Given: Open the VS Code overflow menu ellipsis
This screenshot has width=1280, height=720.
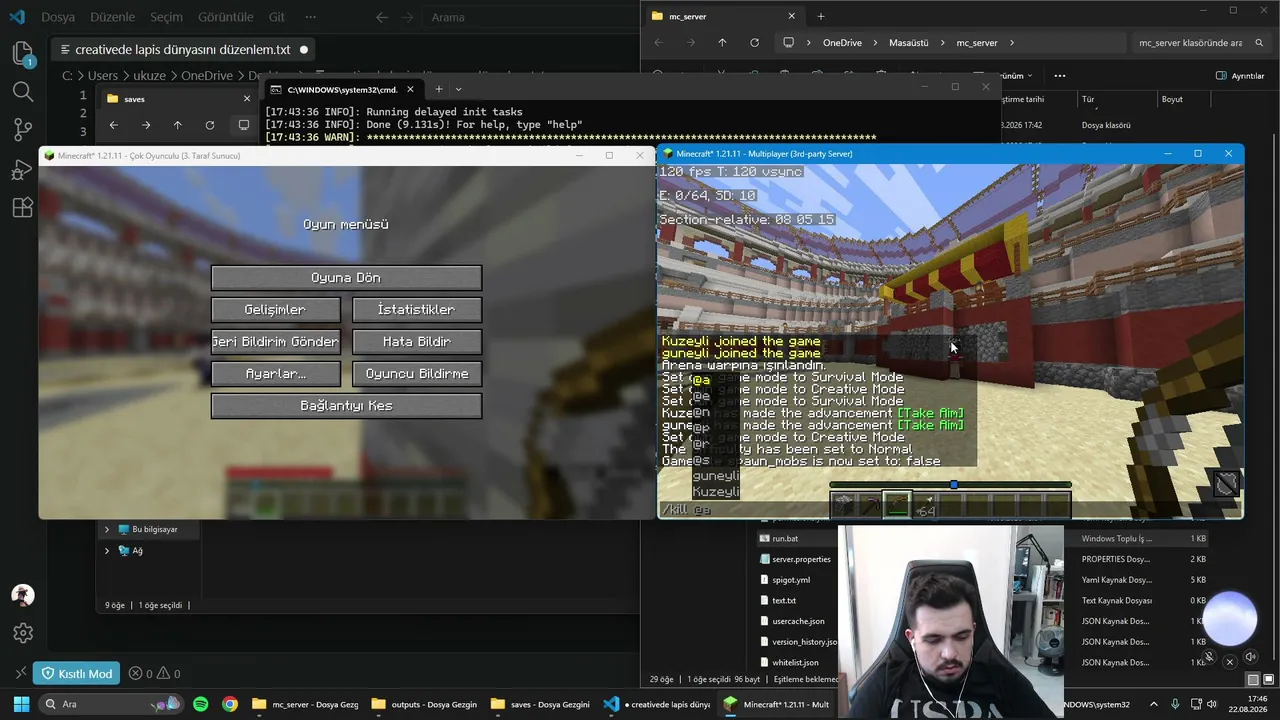Looking at the screenshot, I should 311,17.
